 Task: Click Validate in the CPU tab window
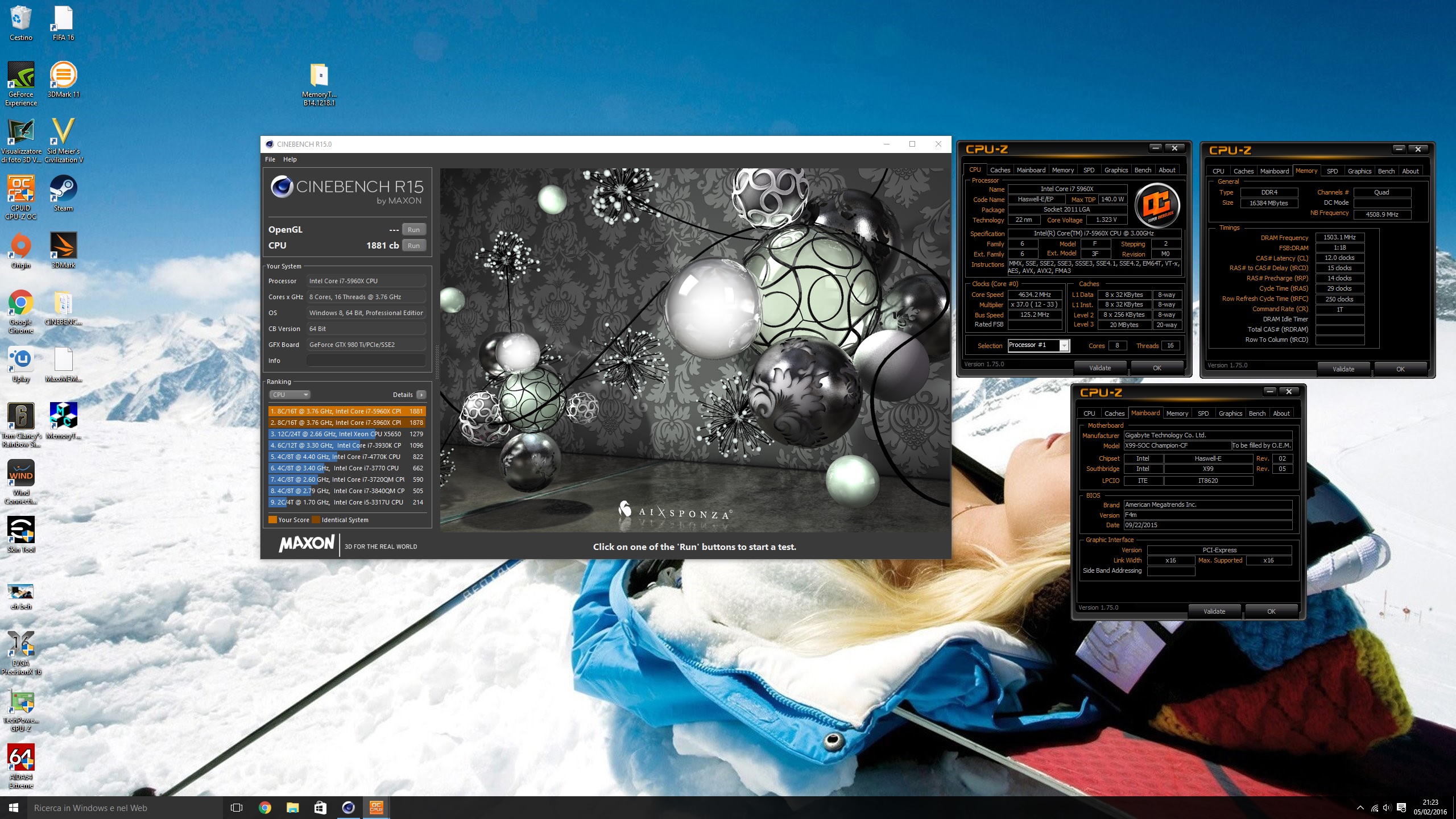[x=1100, y=368]
